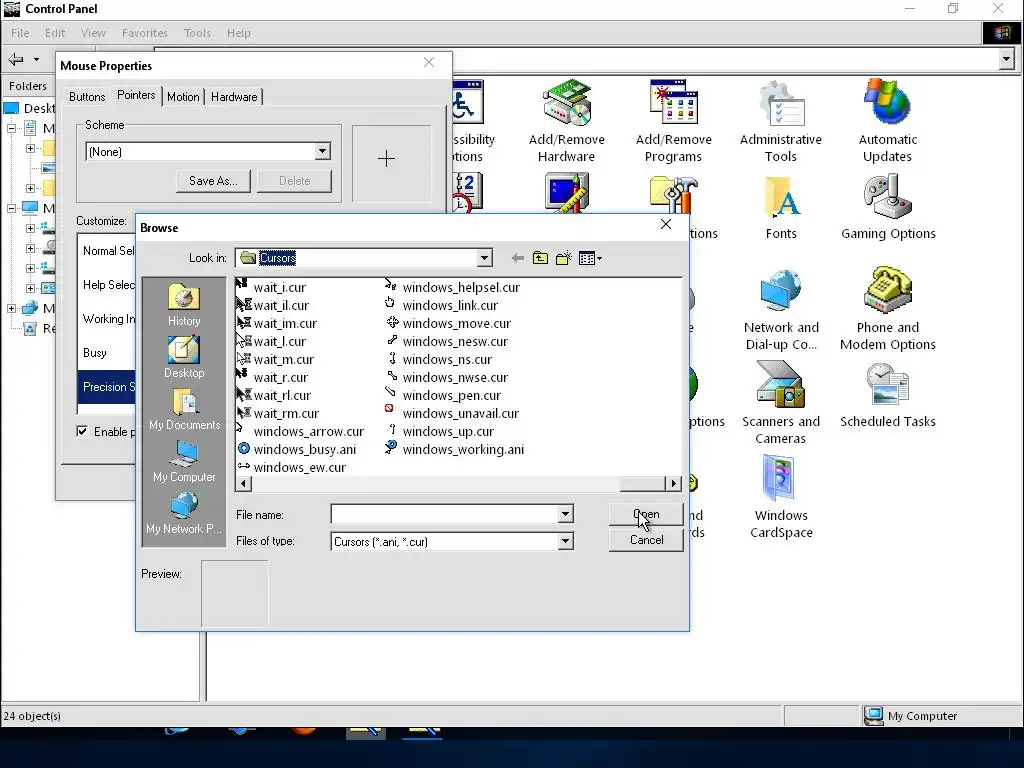Open the View menu icon in Browse

pos(590,258)
